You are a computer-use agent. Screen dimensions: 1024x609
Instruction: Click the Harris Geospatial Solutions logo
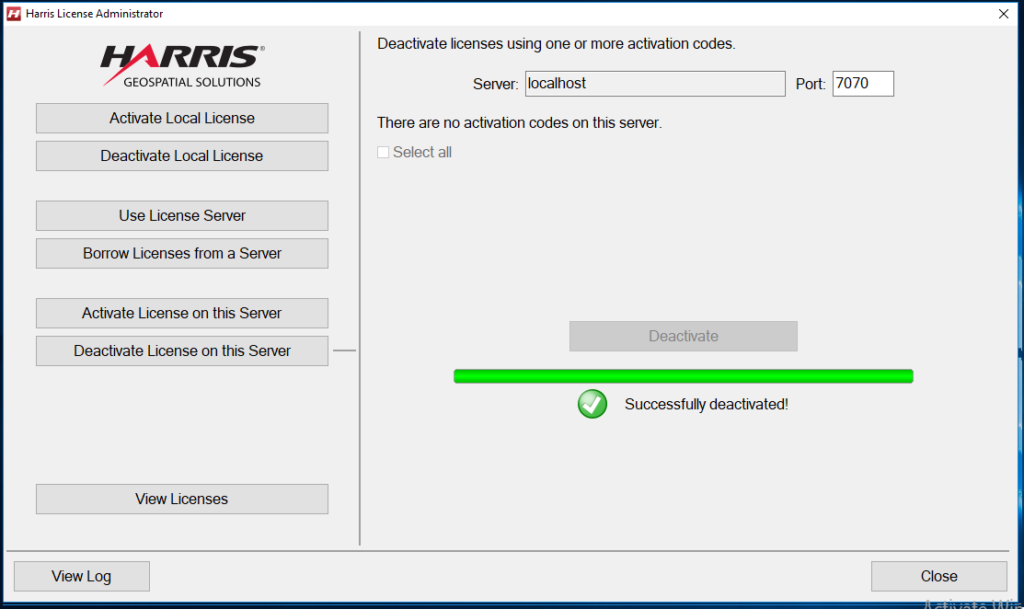(x=182, y=66)
